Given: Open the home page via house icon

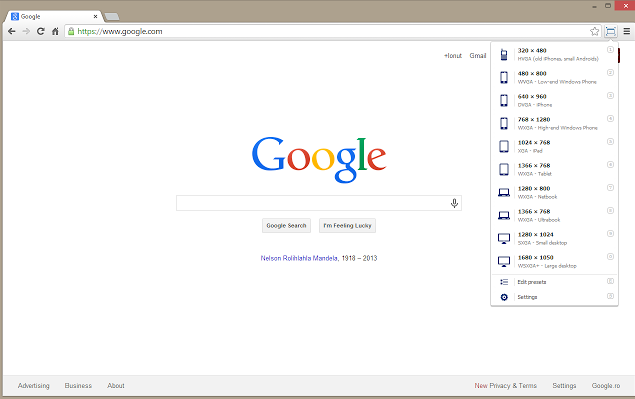Looking at the screenshot, I should [x=55, y=31].
